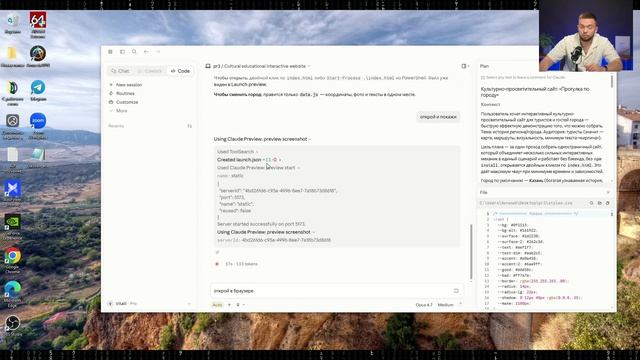Go back with the left arrow
The width and height of the screenshot is (640, 360).
click(x=146, y=52)
